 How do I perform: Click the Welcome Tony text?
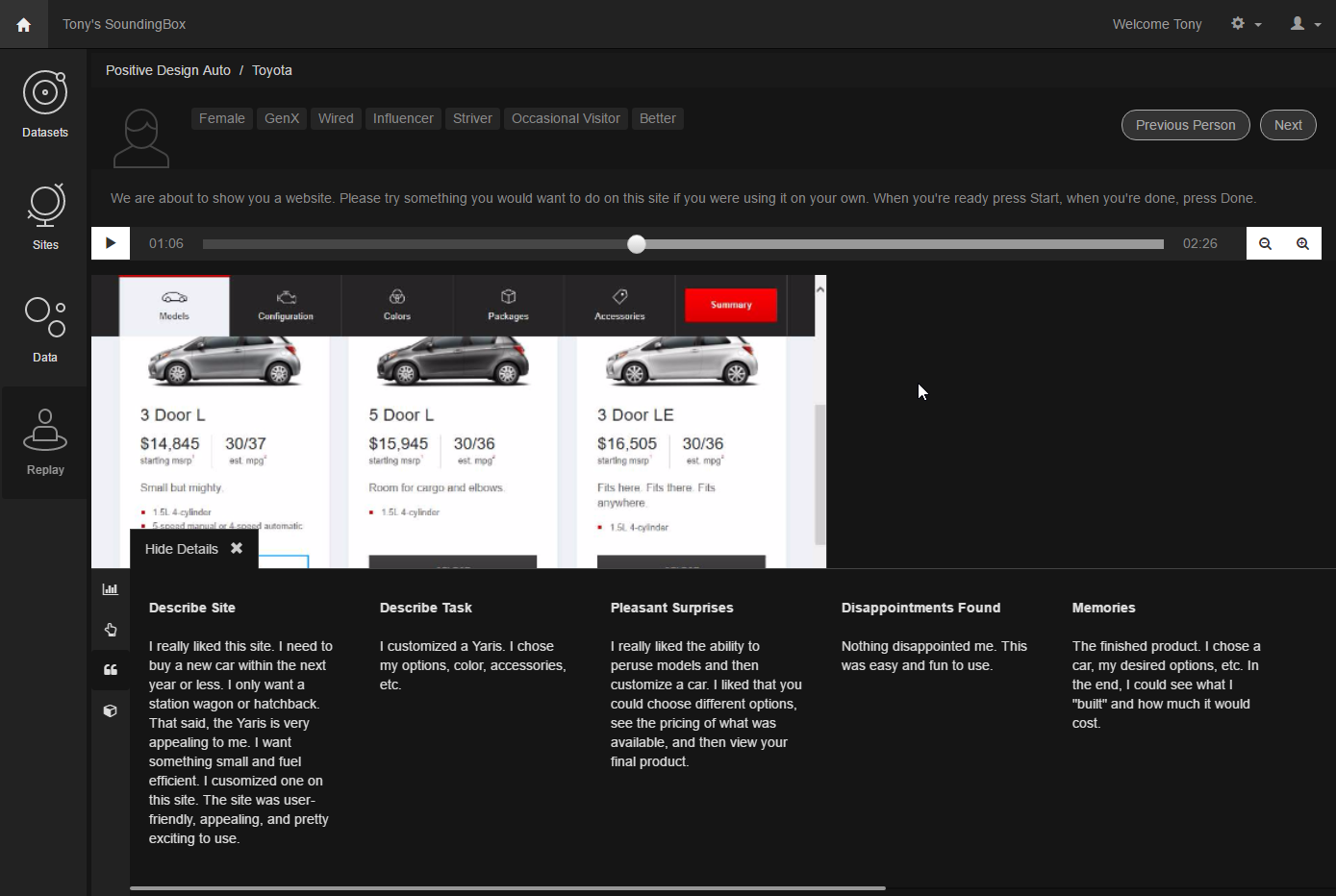click(1157, 24)
